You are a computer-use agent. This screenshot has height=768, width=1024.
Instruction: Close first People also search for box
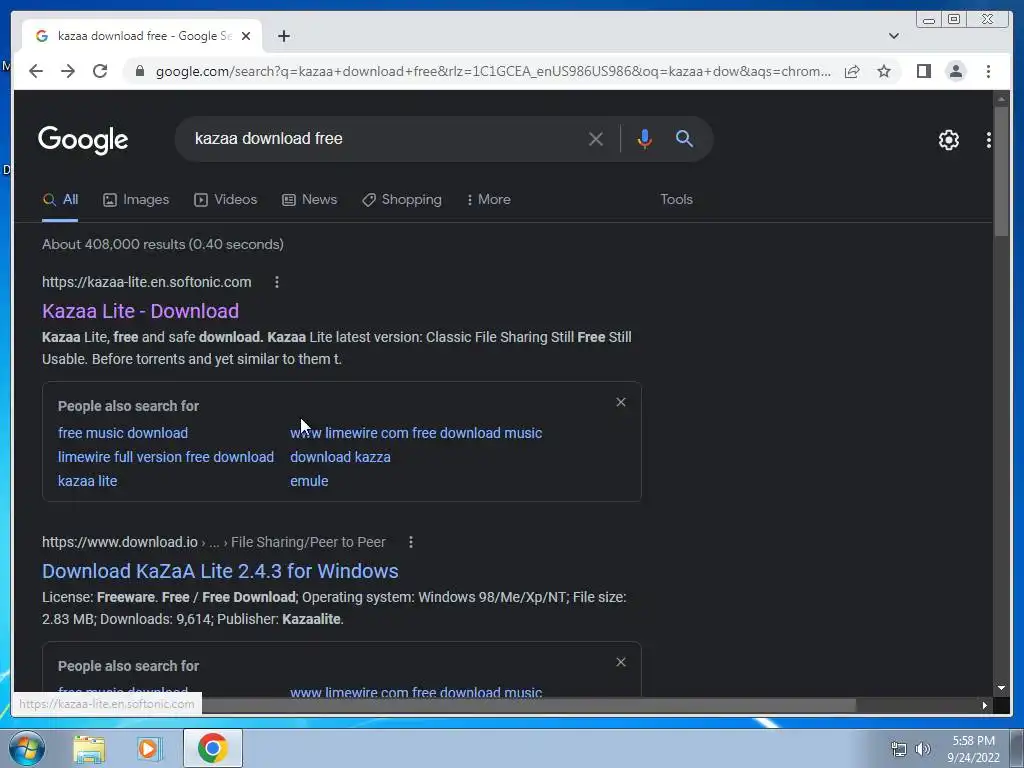pos(621,402)
